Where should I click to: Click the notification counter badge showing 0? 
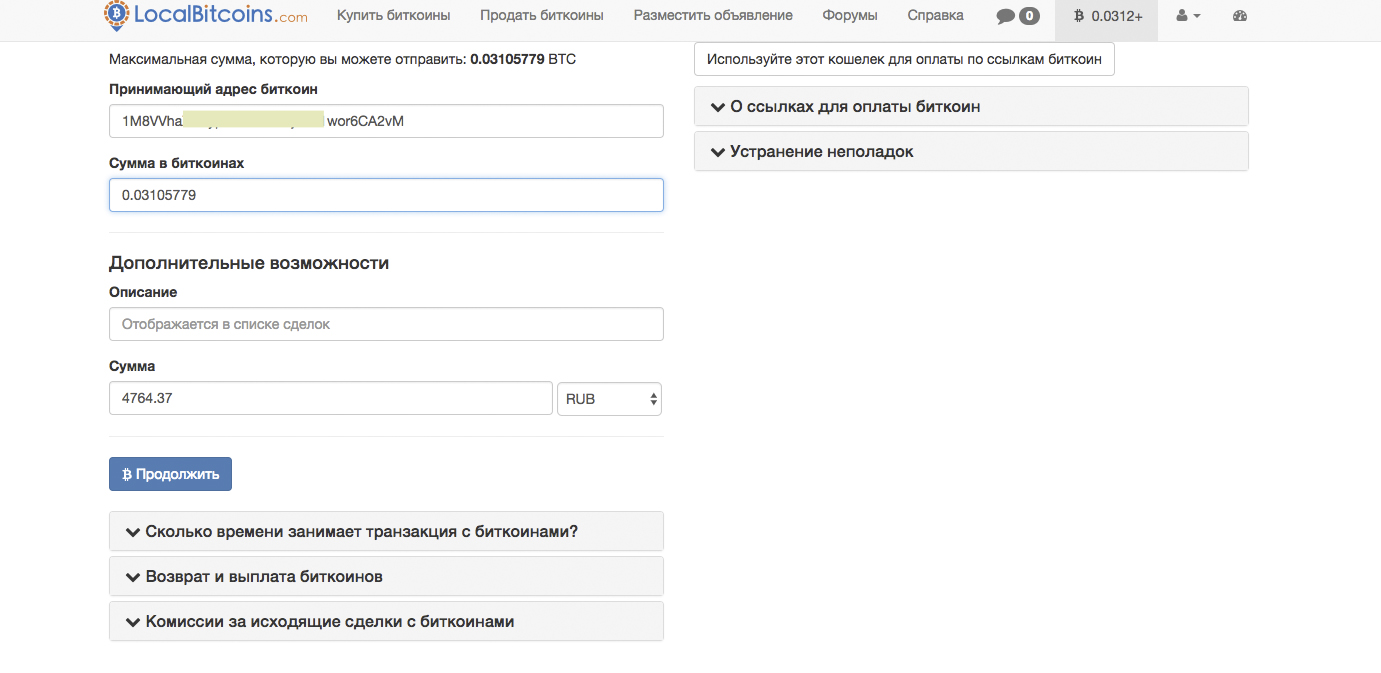pyautogui.click(x=1029, y=16)
